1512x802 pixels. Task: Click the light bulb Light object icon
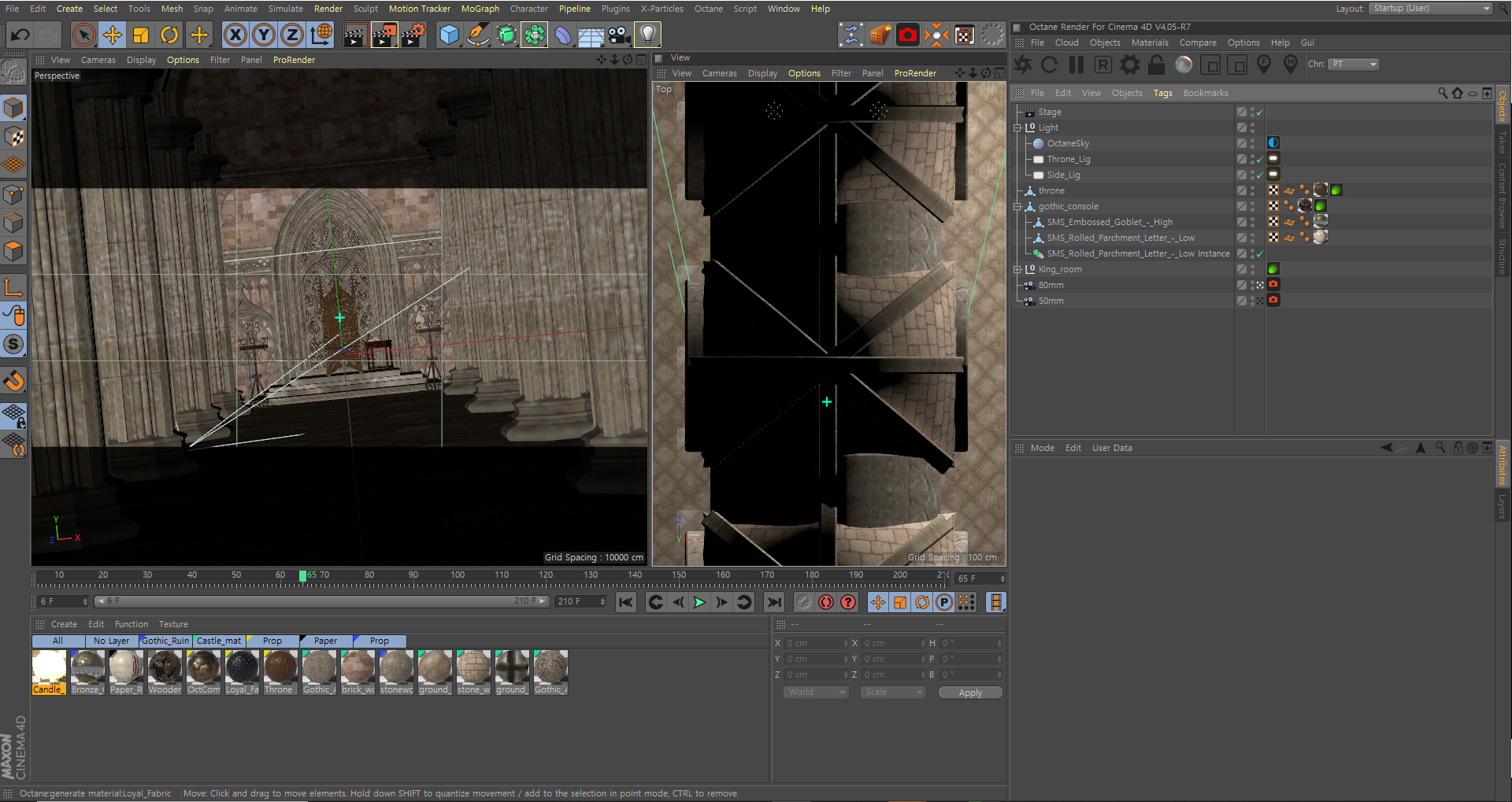coord(647,35)
